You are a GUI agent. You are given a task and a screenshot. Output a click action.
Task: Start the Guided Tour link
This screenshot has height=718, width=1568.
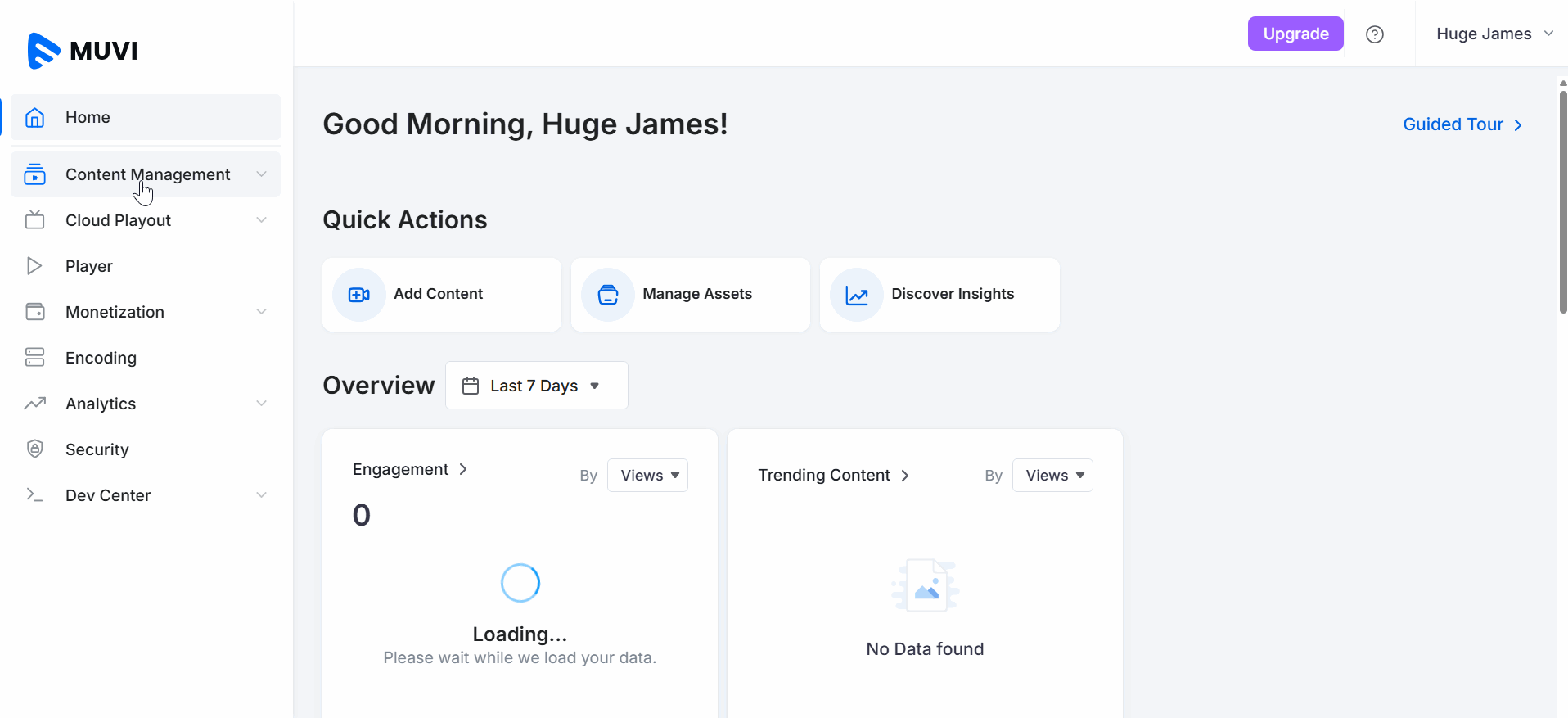1462,124
